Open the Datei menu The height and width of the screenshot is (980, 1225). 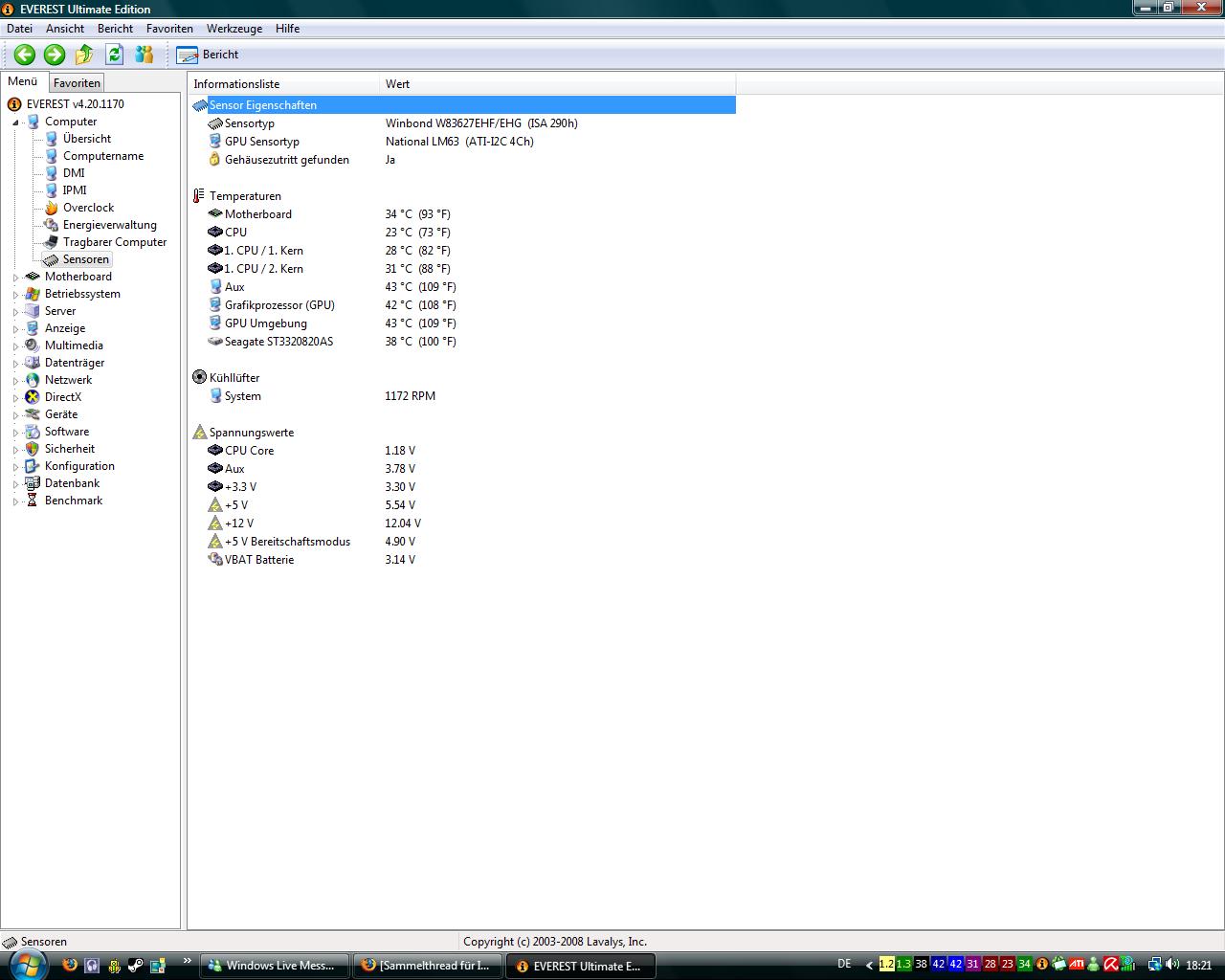pos(19,29)
